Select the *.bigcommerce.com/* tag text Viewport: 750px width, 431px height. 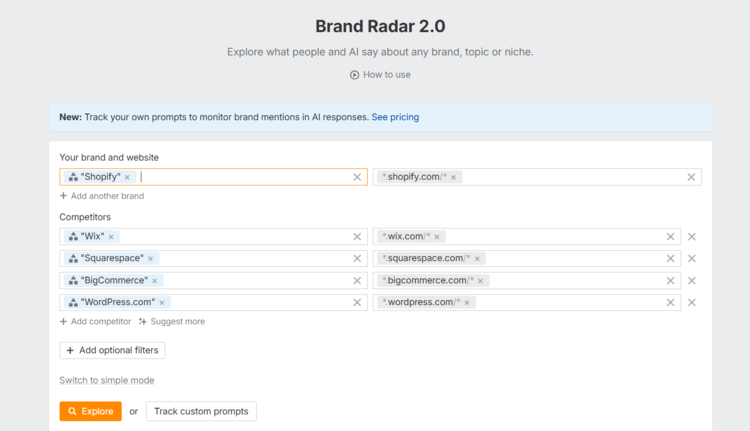pos(428,280)
